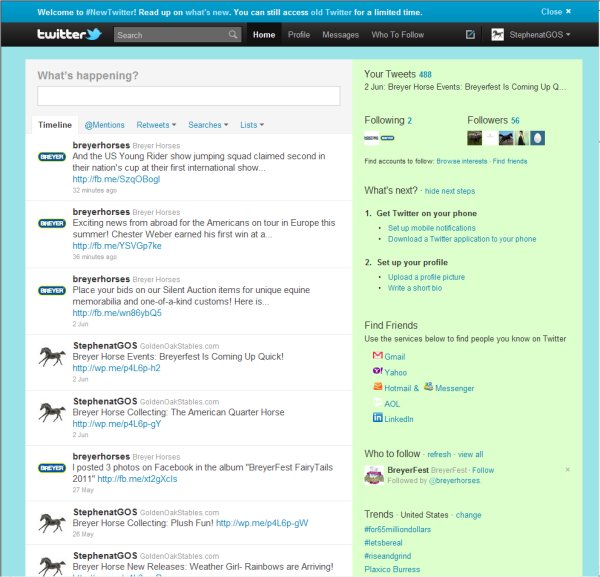Click Breyer avatar beside US Young Rider tweet

pyautogui.click(x=52, y=156)
